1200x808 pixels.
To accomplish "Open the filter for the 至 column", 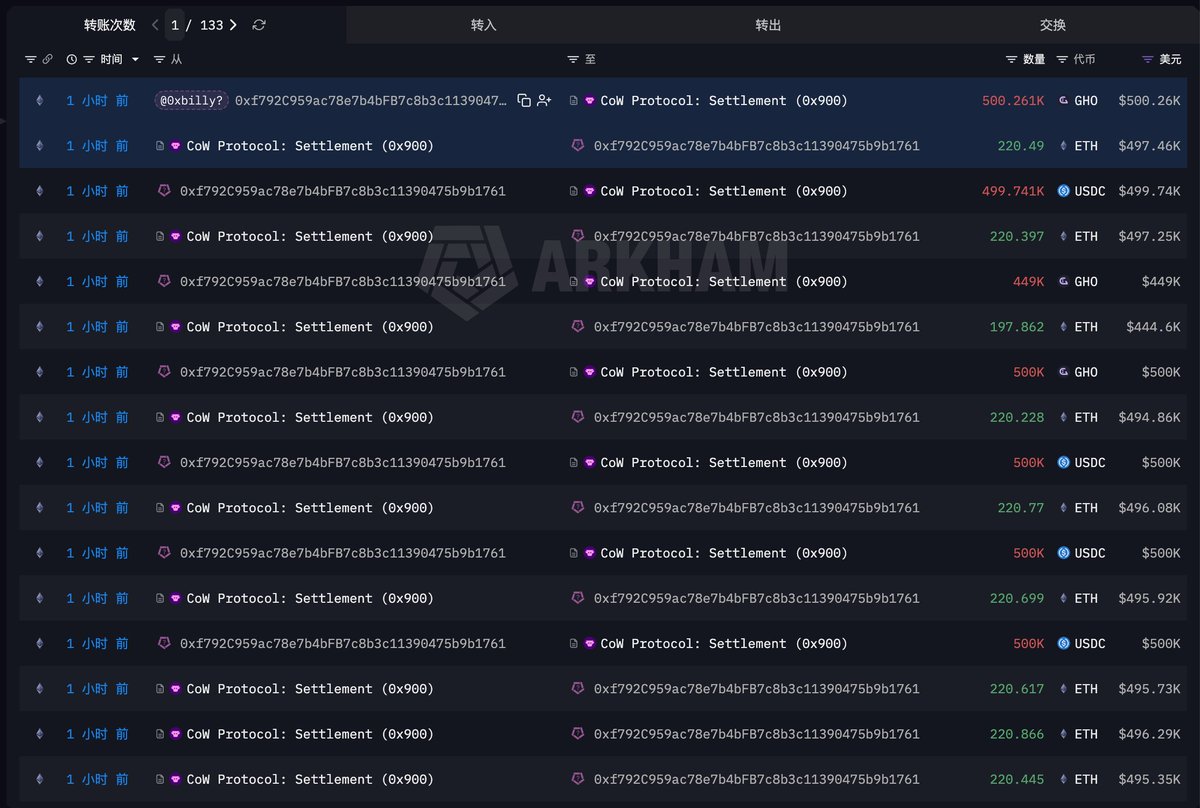I will (x=573, y=60).
